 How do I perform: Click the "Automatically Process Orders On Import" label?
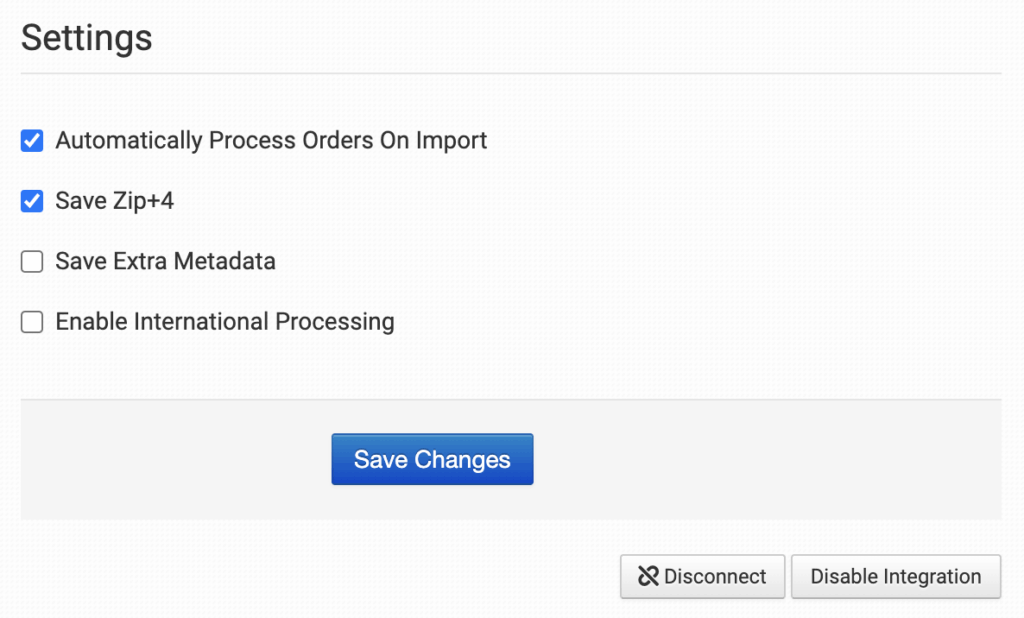(x=271, y=141)
